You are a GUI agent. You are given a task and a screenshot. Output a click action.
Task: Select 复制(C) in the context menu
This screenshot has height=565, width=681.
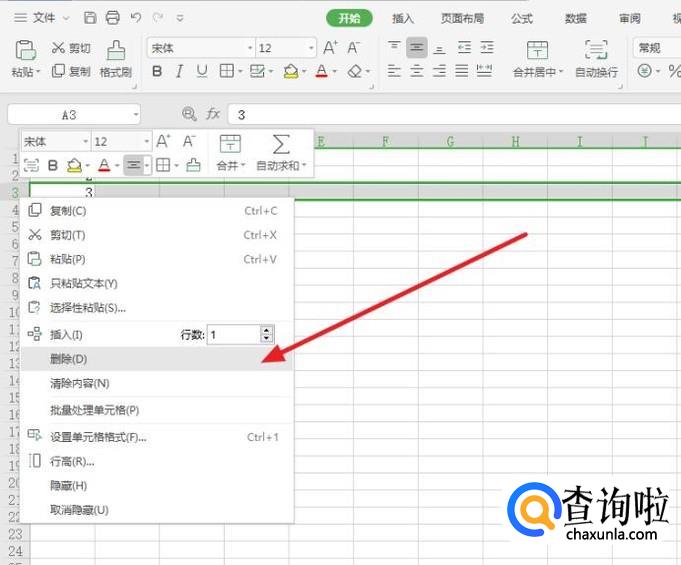coord(157,211)
